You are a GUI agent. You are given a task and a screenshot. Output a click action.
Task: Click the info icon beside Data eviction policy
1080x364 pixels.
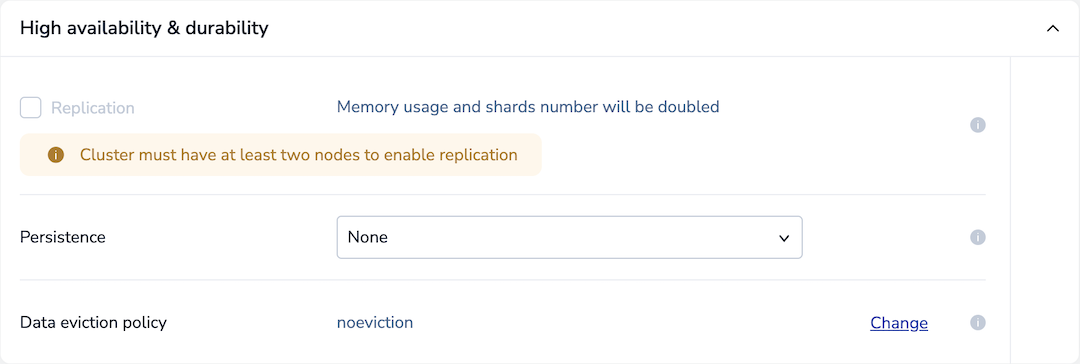(977, 322)
